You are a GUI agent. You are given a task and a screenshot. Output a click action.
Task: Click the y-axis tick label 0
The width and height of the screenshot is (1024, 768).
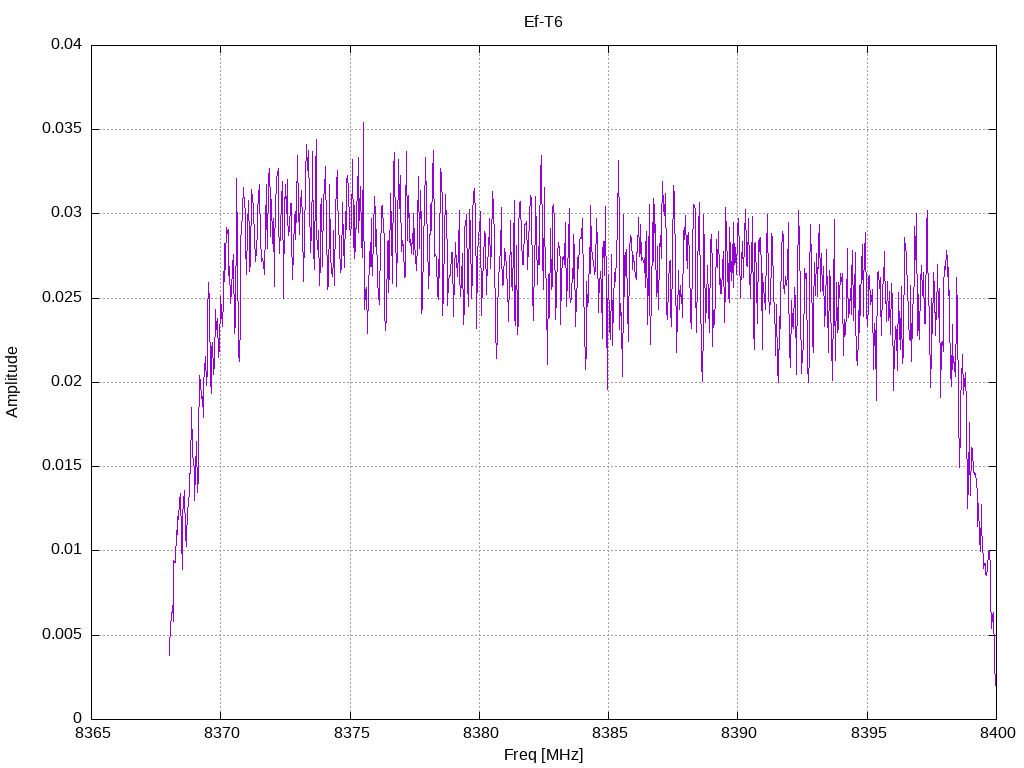pos(78,718)
